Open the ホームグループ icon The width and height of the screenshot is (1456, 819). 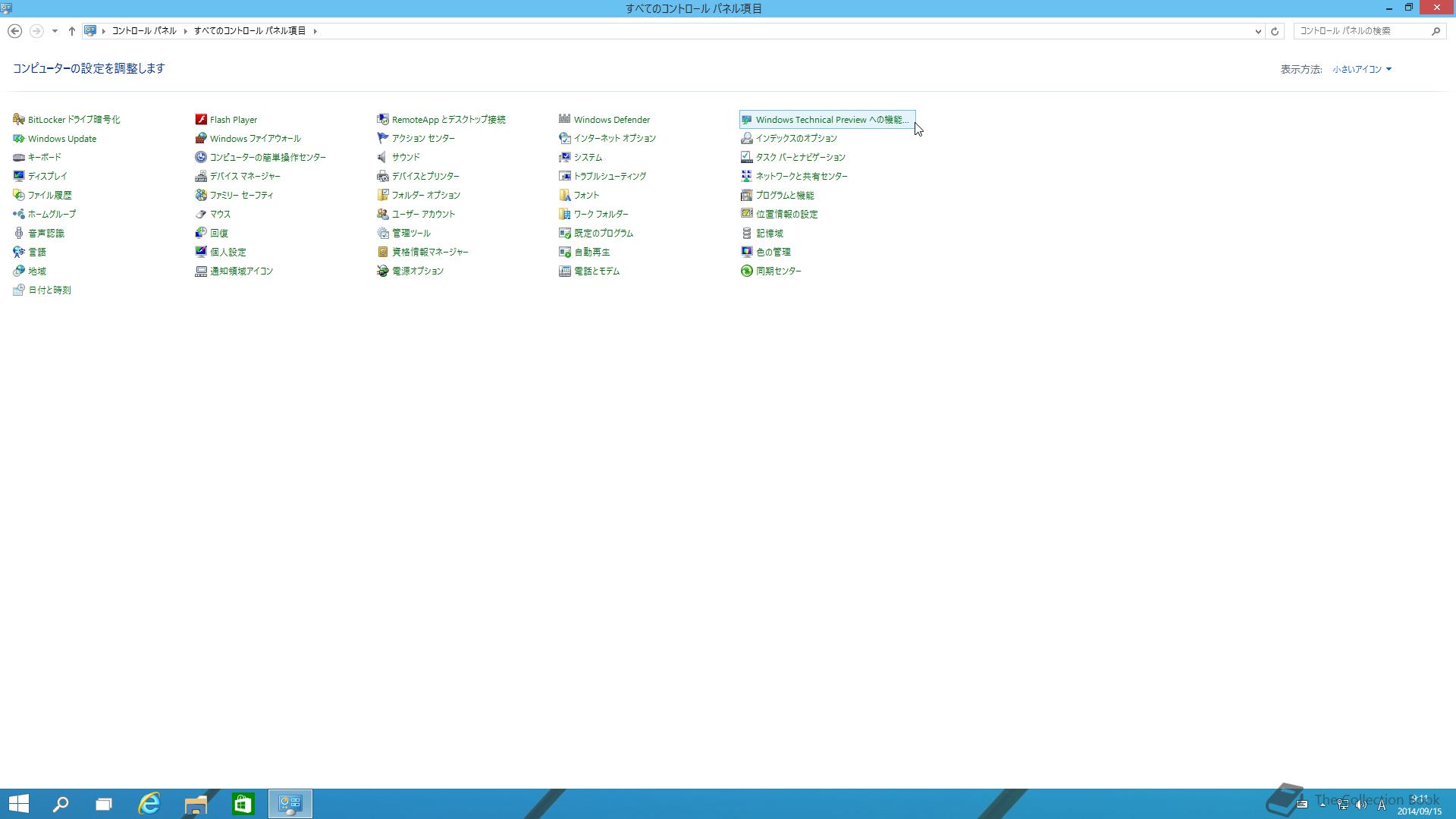pos(19,214)
